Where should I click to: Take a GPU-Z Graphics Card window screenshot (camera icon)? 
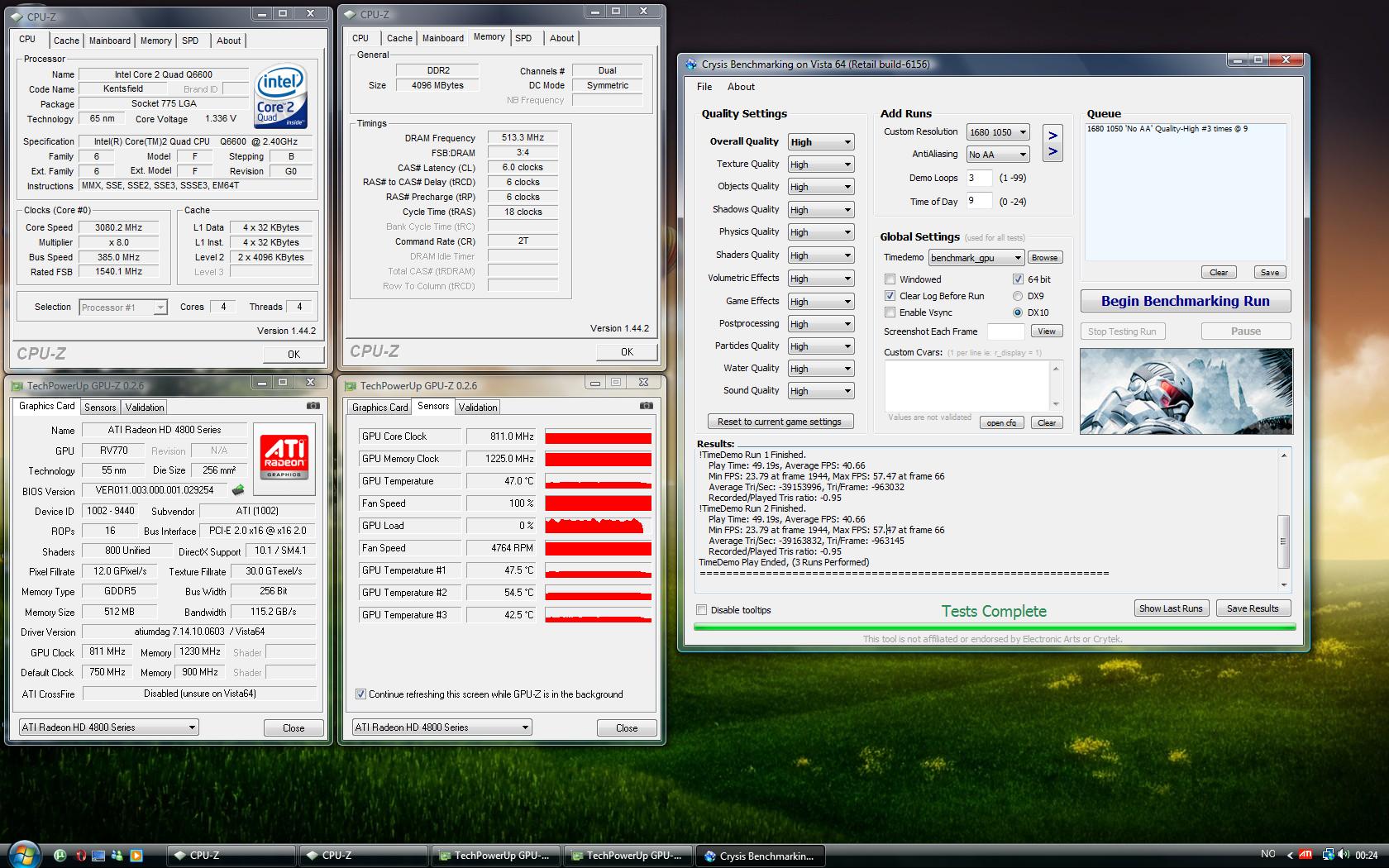coord(313,406)
